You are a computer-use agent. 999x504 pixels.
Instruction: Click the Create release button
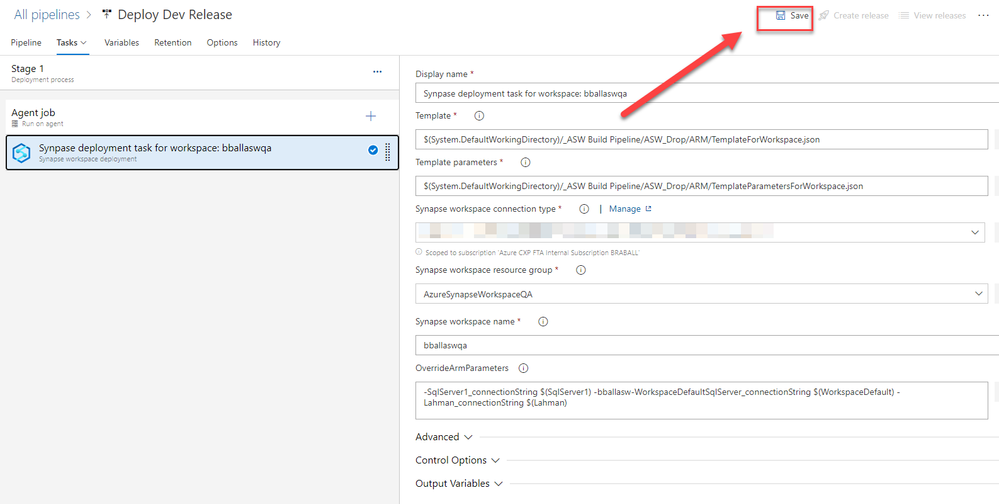(x=854, y=15)
